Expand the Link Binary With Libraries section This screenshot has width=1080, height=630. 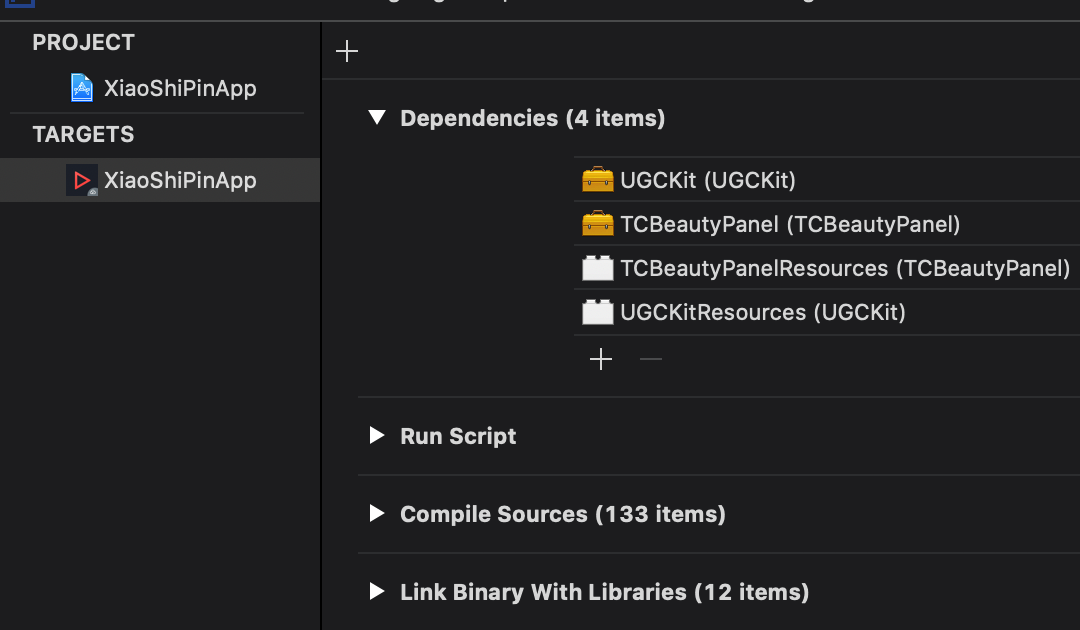tap(377, 592)
